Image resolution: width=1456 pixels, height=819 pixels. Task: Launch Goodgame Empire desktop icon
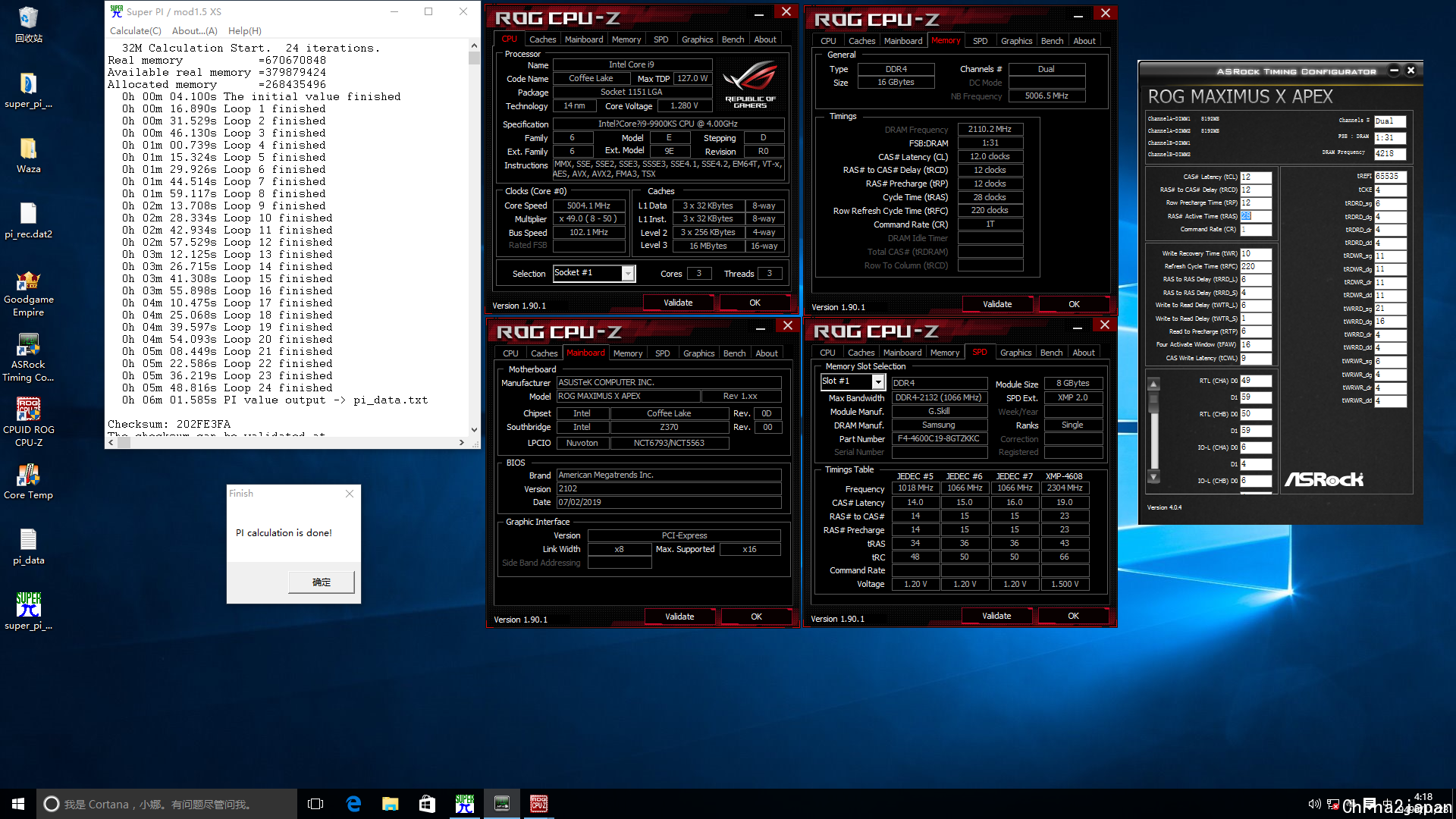(28, 293)
